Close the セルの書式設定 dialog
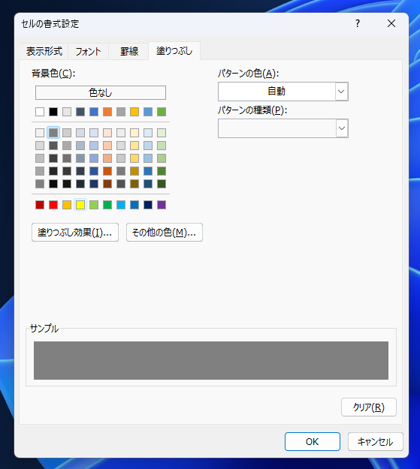This screenshot has height=469, width=420. click(391, 23)
